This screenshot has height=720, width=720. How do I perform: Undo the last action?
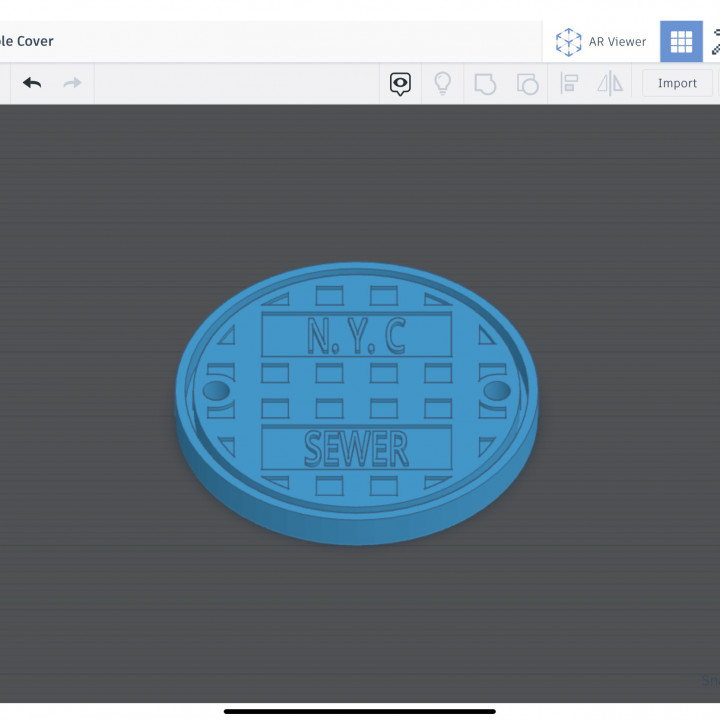click(x=32, y=83)
